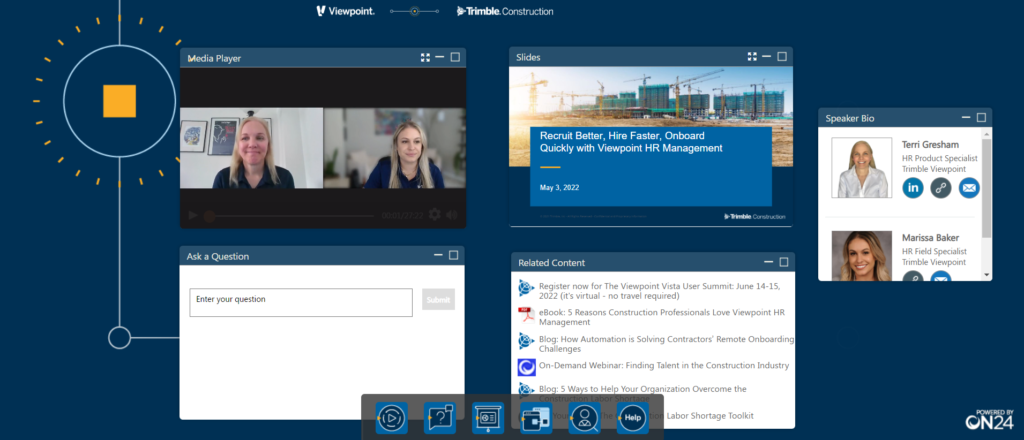This screenshot has height=440, width=1024.
Task: Click the Remote Onboarding blog item icon
Action: pyautogui.click(x=526, y=341)
